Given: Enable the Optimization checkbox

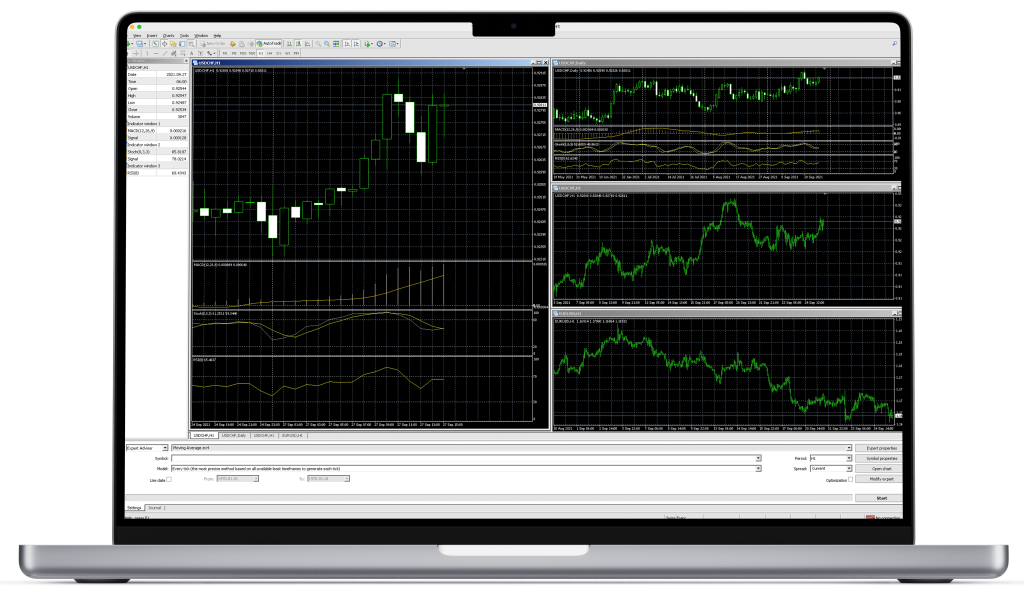Looking at the screenshot, I should click(x=850, y=479).
